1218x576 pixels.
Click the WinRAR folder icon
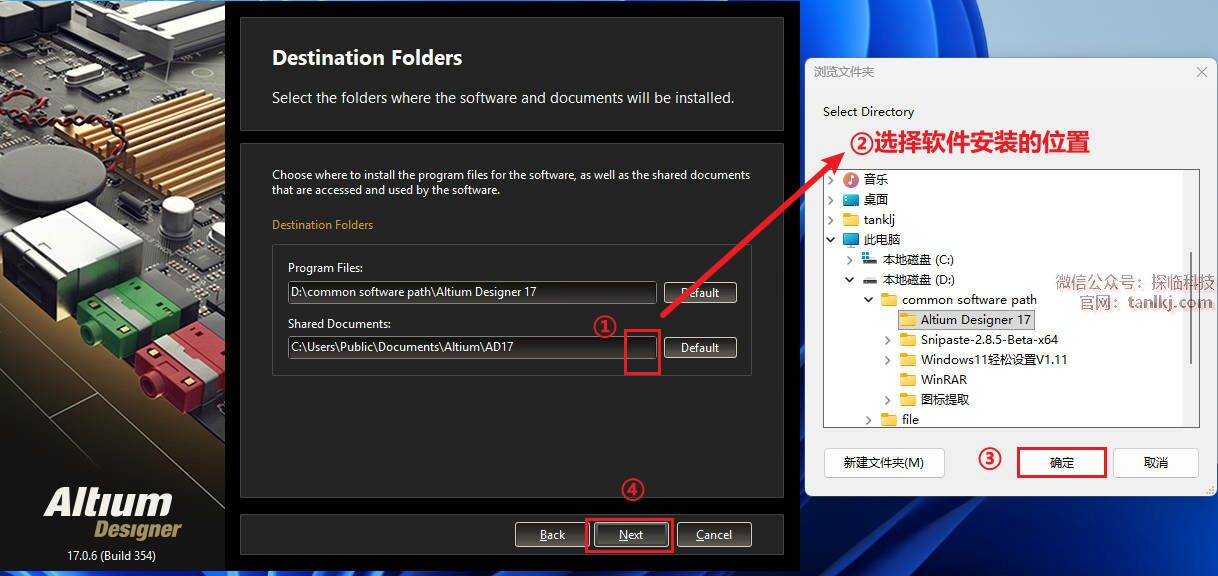click(x=908, y=380)
